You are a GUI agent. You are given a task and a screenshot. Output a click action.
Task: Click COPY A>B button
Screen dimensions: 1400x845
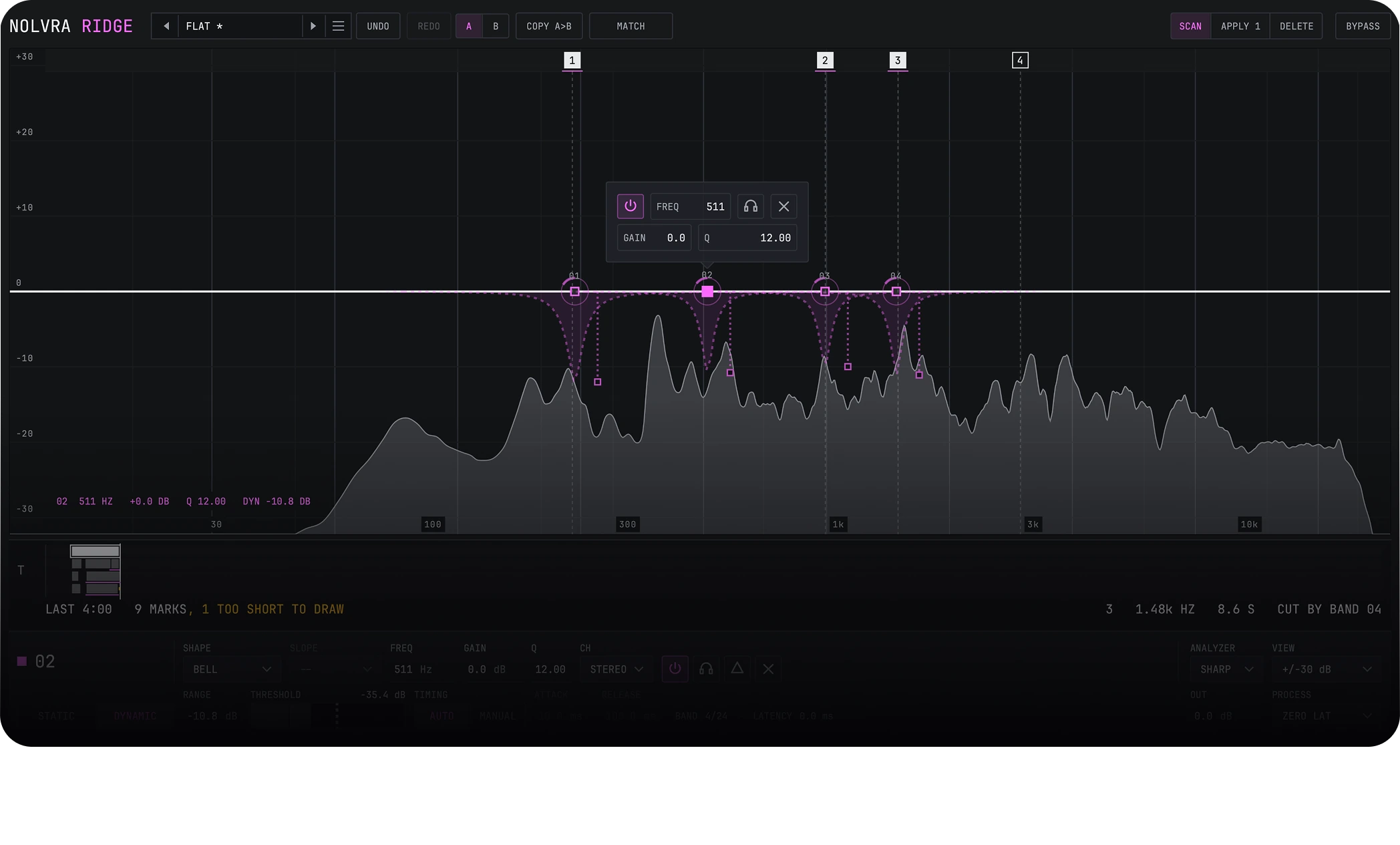coord(549,26)
